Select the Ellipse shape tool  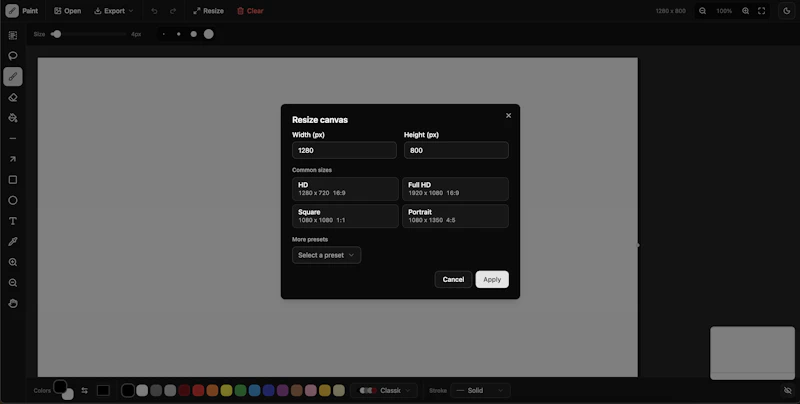pos(13,200)
